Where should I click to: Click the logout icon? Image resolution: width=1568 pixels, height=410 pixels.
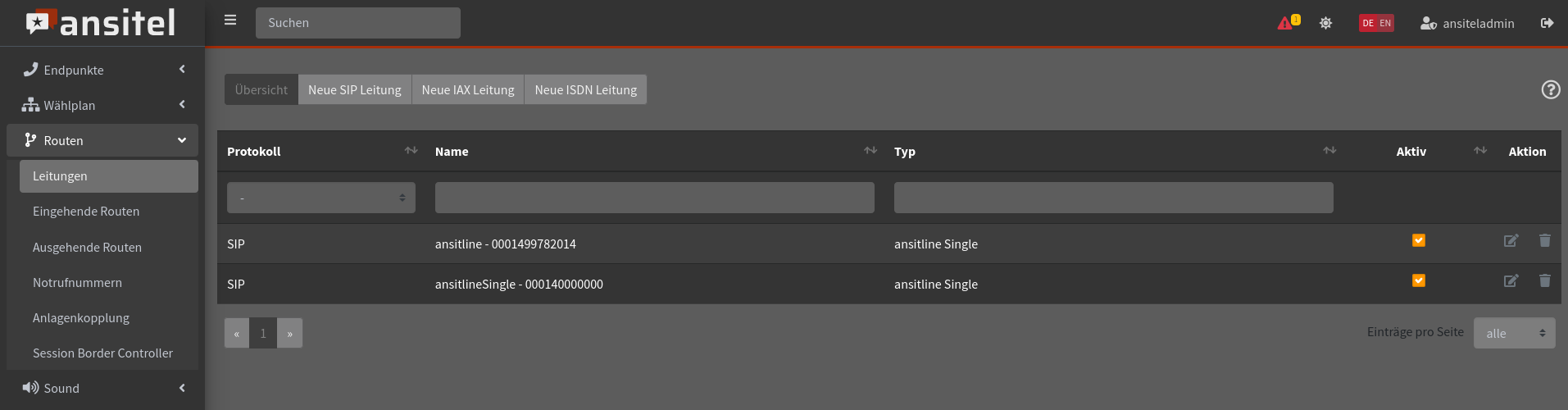pyautogui.click(x=1547, y=23)
